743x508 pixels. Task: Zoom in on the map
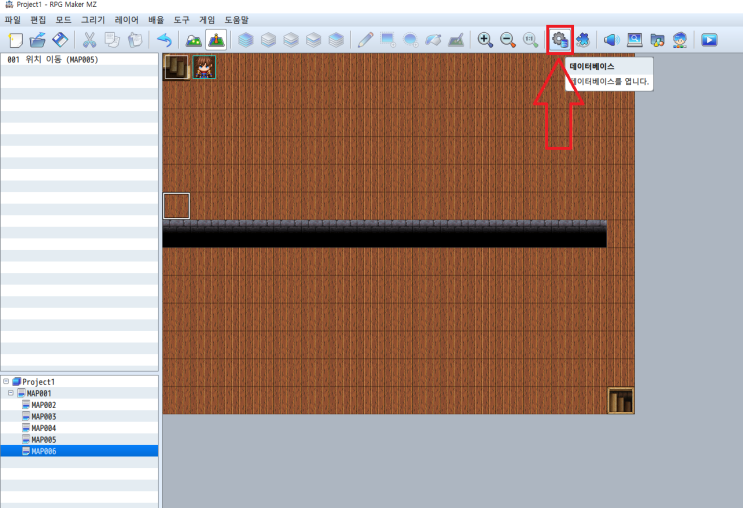click(x=485, y=40)
